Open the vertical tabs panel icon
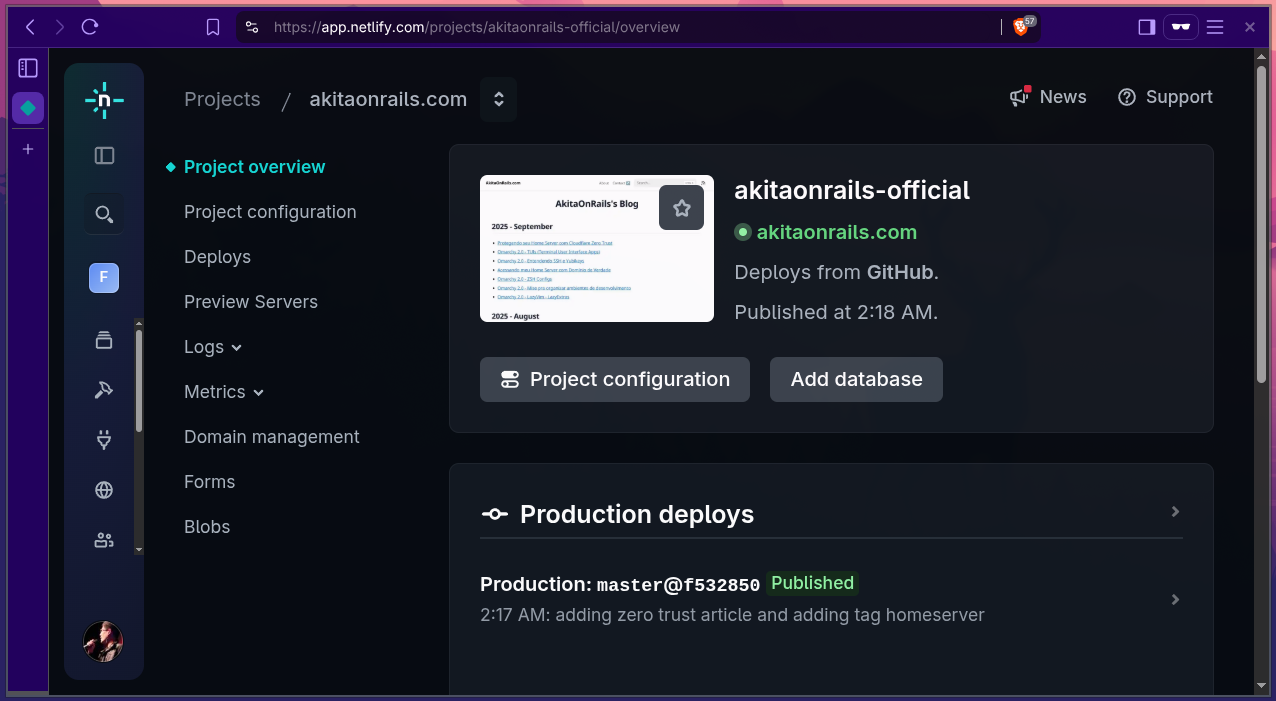1276x701 pixels. 28,68
